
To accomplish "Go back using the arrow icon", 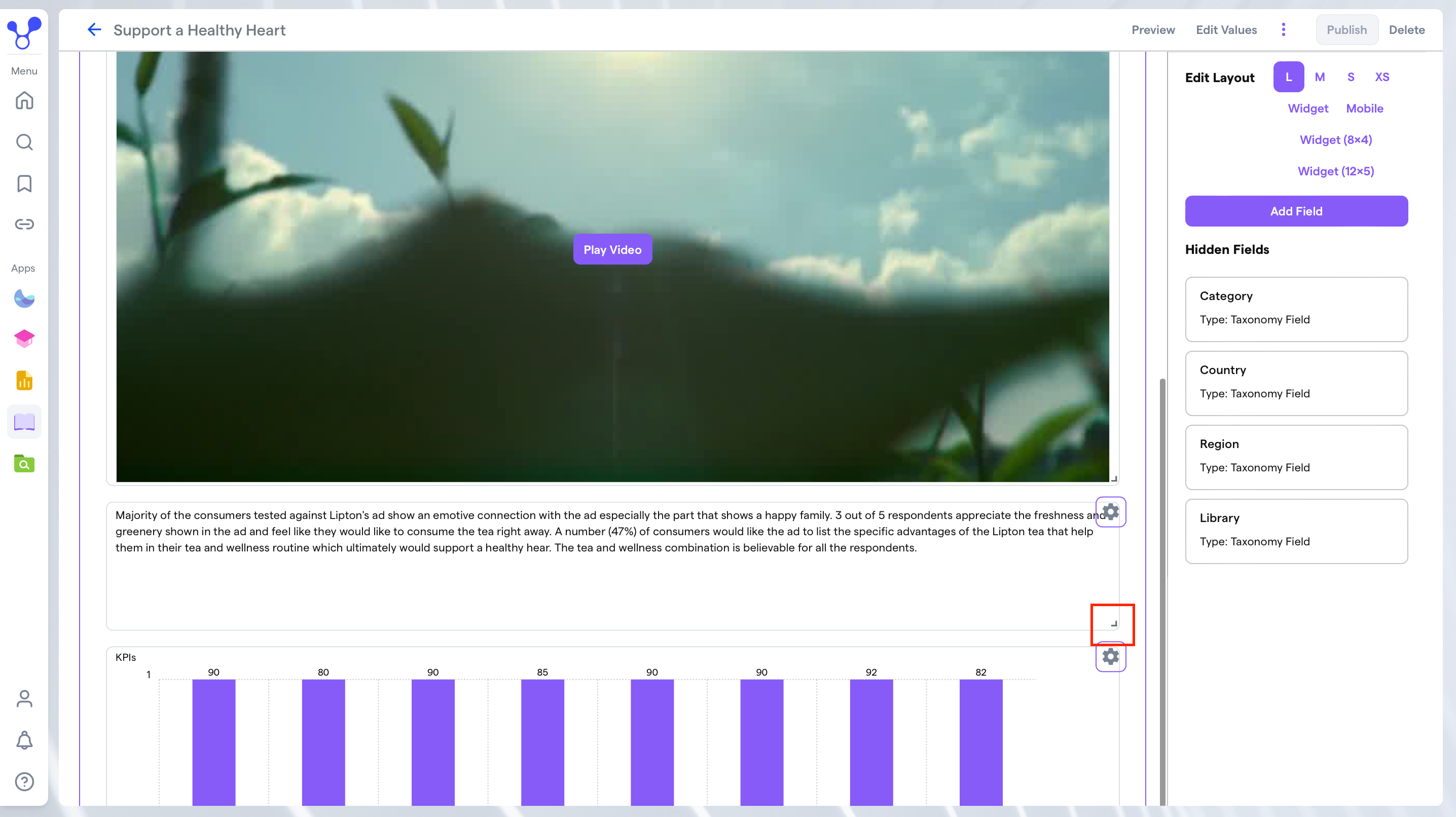I will [x=94, y=29].
